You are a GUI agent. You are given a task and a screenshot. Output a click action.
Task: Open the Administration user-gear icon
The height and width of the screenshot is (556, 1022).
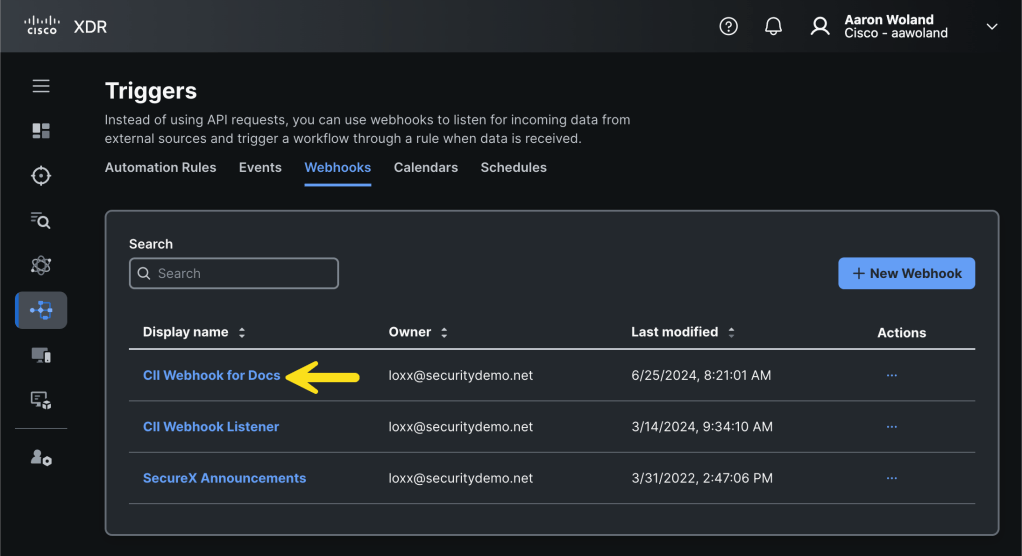pos(41,458)
